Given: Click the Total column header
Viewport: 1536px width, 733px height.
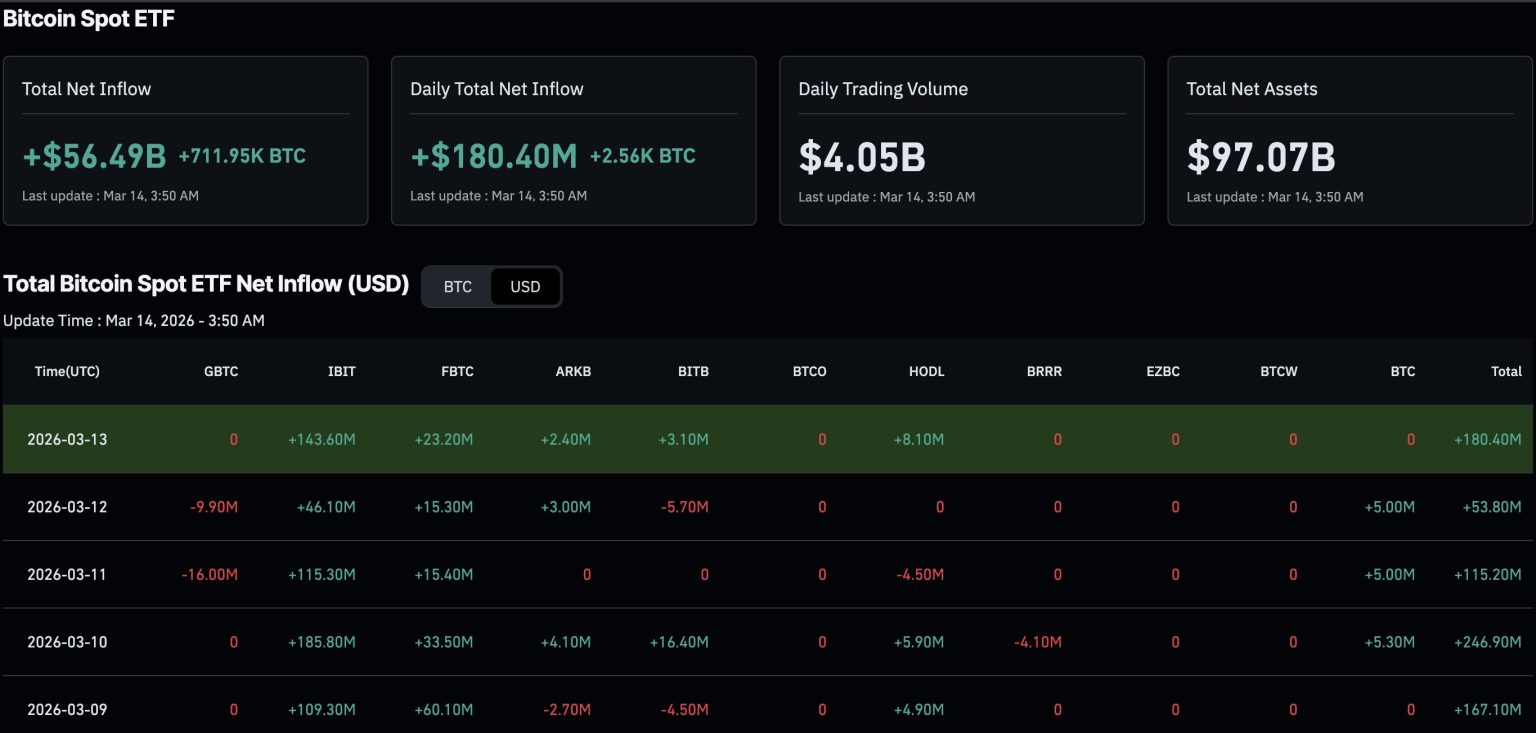Looking at the screenshot, I should coord(1506,371).
